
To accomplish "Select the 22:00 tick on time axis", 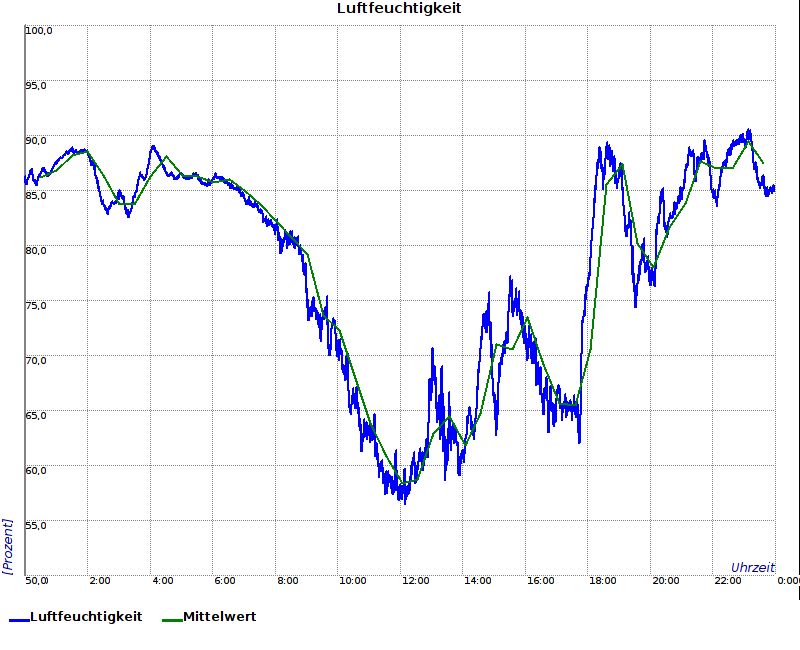I will click(727, 580).
